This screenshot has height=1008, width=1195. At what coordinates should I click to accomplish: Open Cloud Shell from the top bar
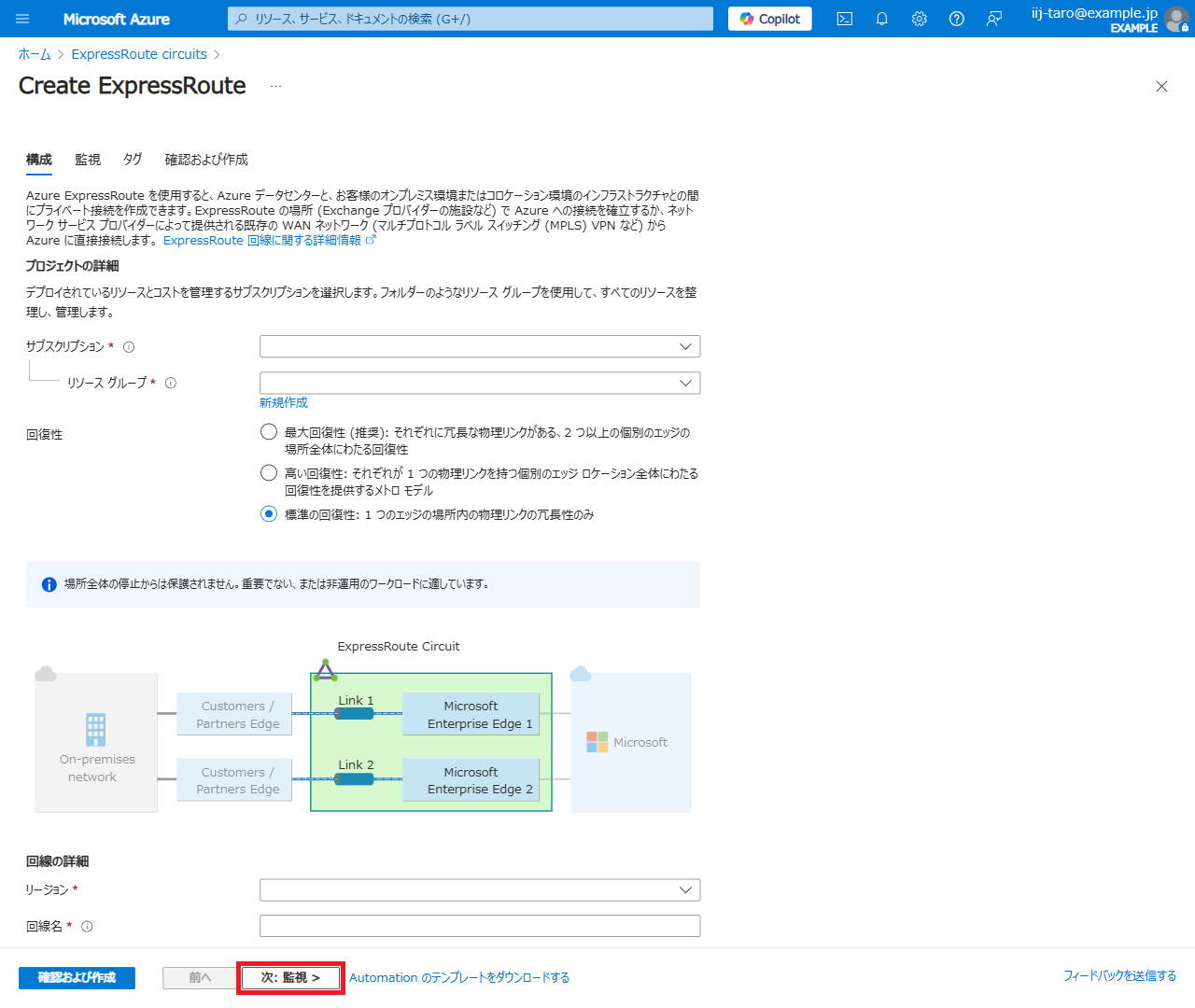(x=845, y=19)
